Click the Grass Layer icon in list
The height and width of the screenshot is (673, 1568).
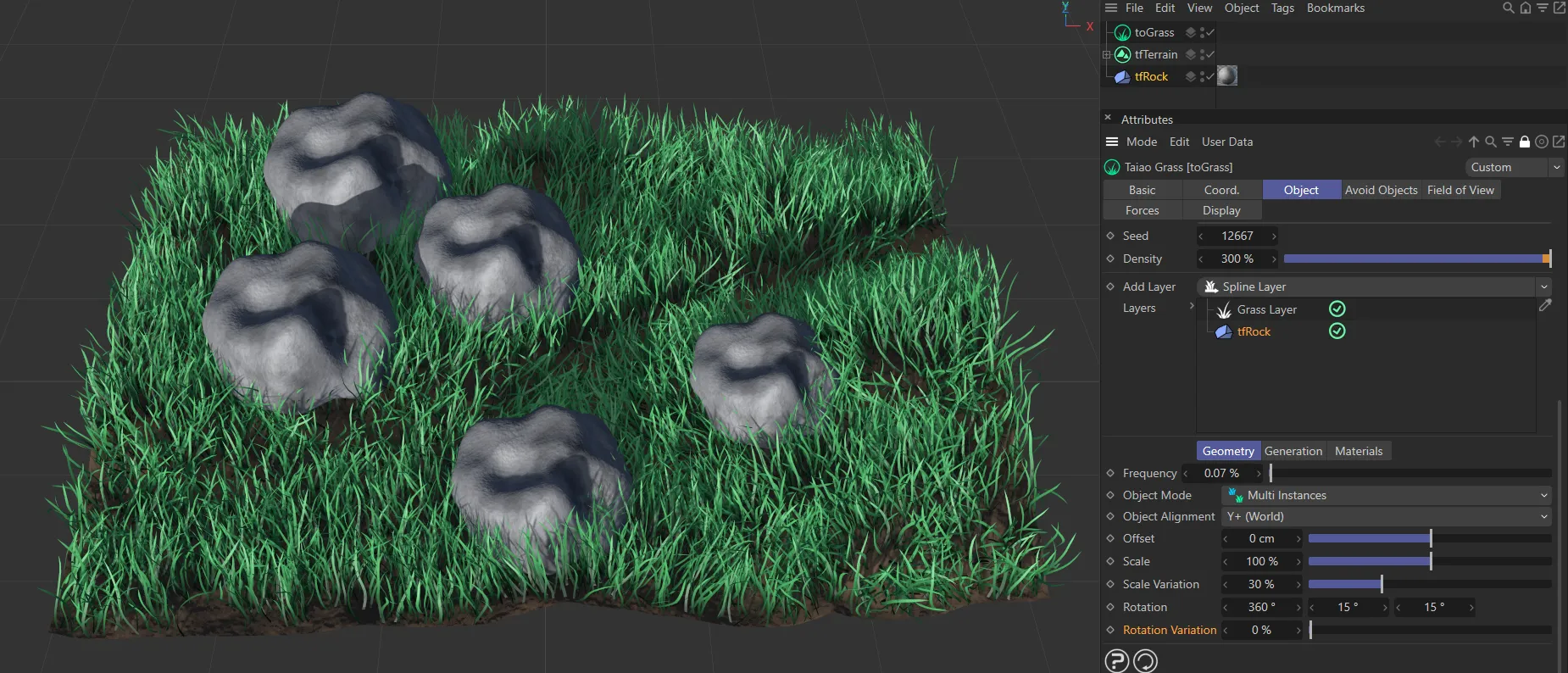coord(1224,310)
